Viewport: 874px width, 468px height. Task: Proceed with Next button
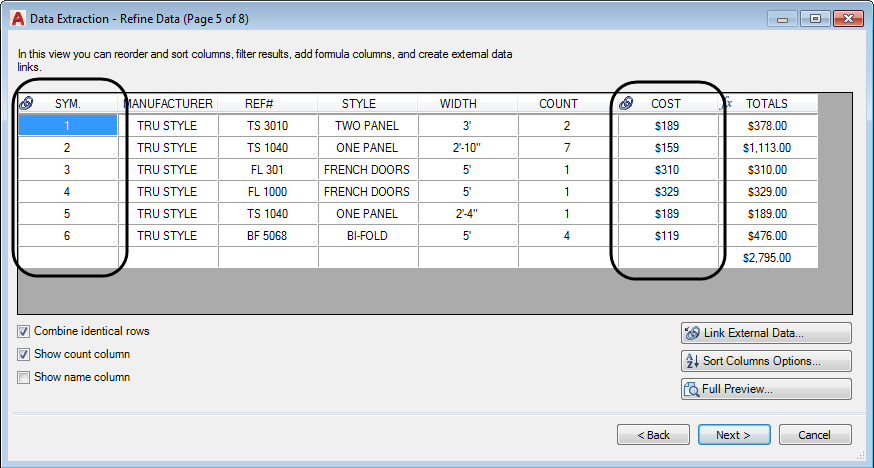click(734, 435)
